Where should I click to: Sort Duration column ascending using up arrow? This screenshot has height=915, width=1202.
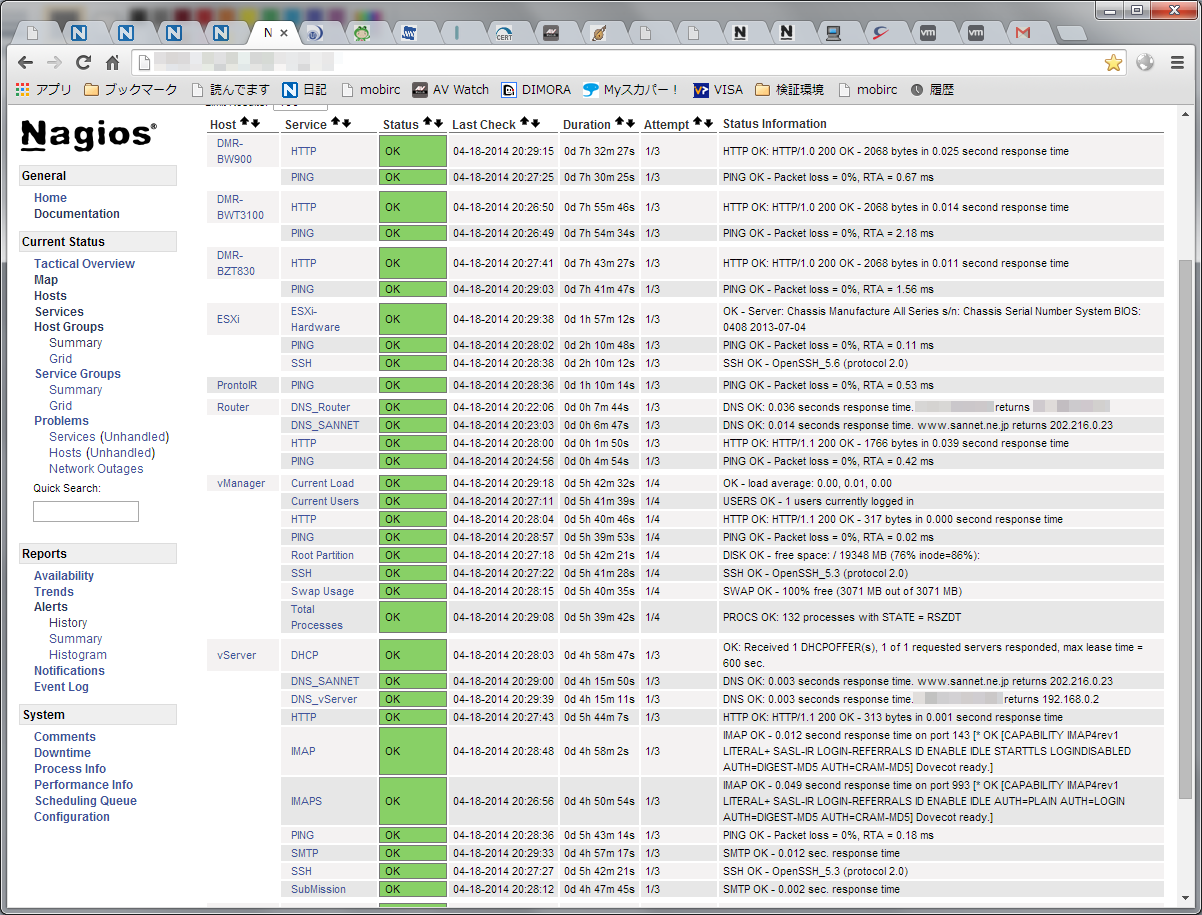click(x=619, y=123)
